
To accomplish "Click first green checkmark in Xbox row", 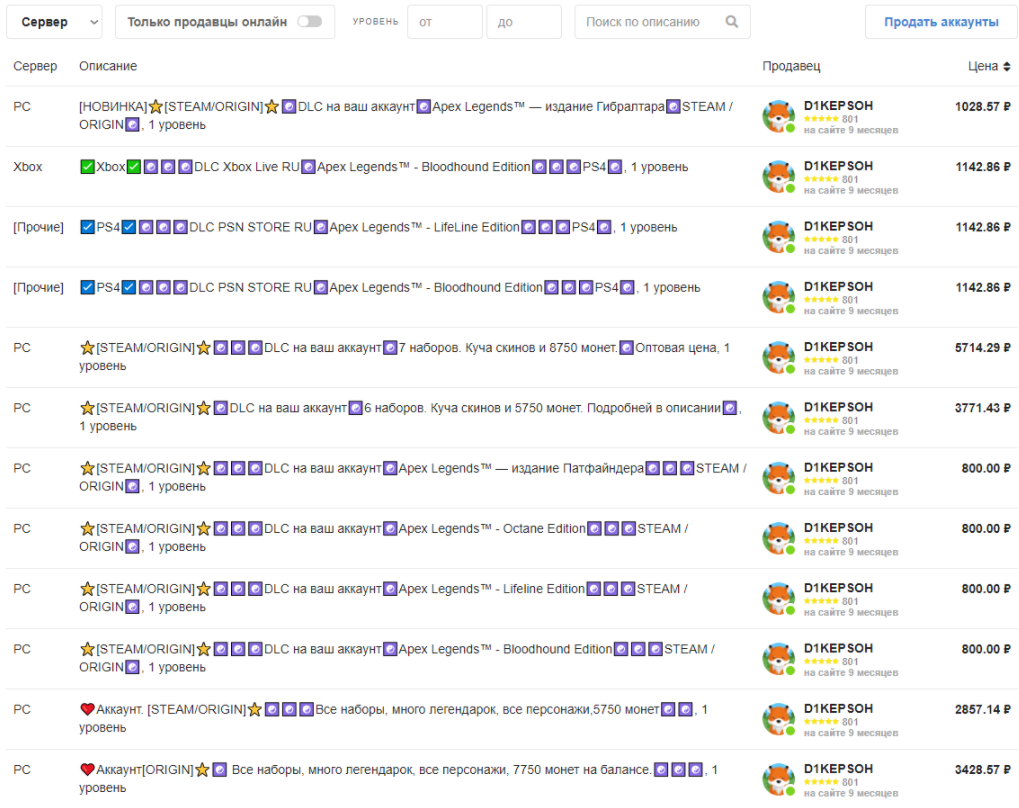I will point(87,167).
